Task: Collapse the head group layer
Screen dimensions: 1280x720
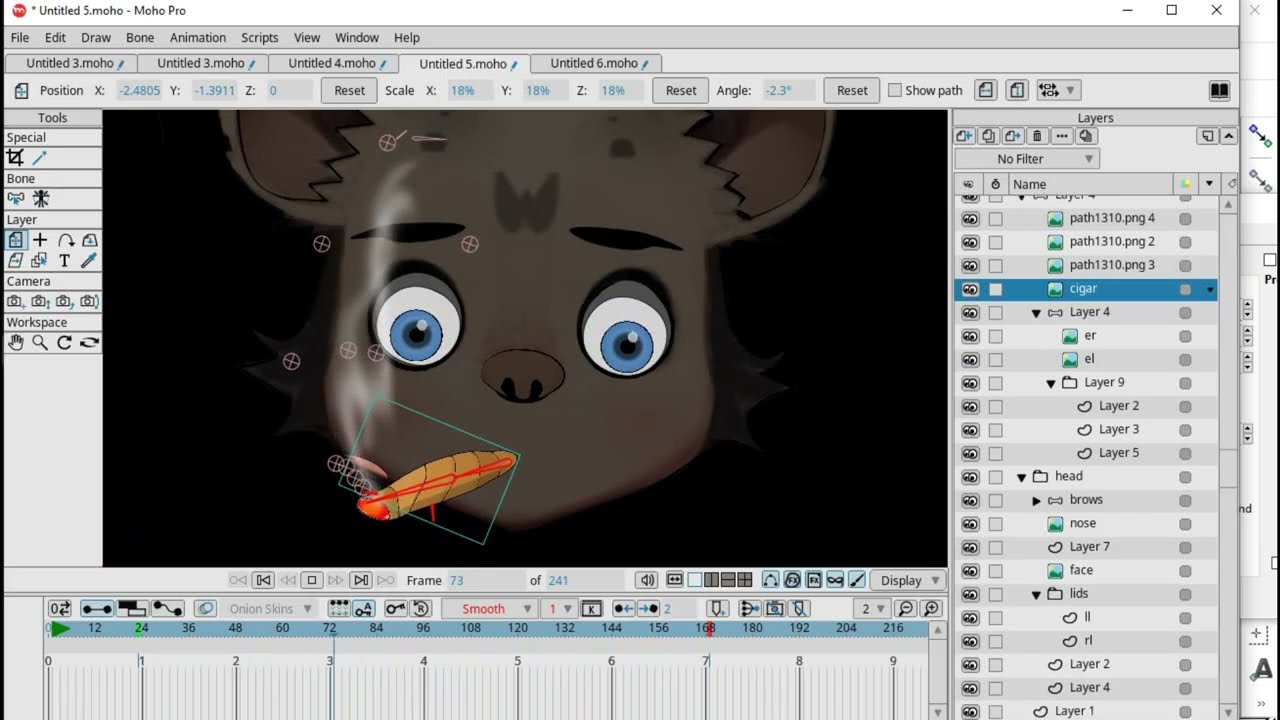Action: click(x=1022, y=478)
